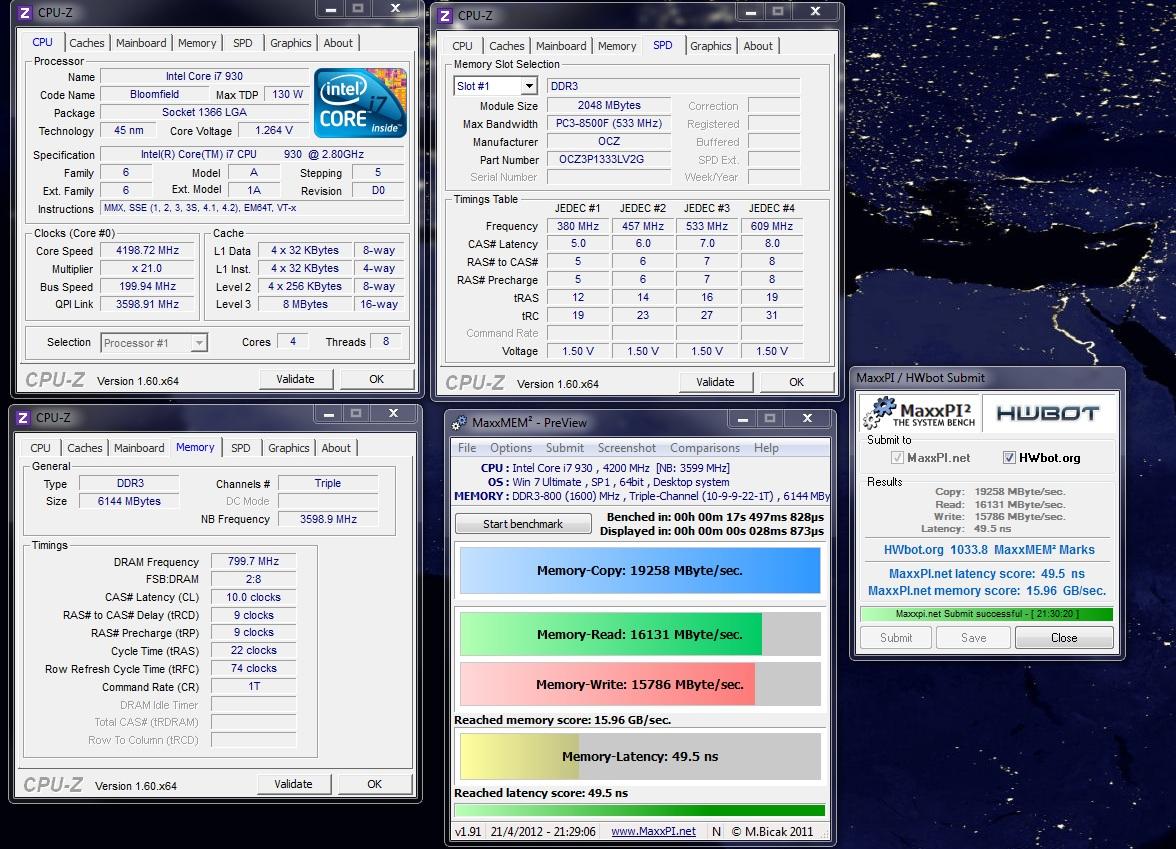Click the Level 3 cache value 8 MBytes

[304, 304]
